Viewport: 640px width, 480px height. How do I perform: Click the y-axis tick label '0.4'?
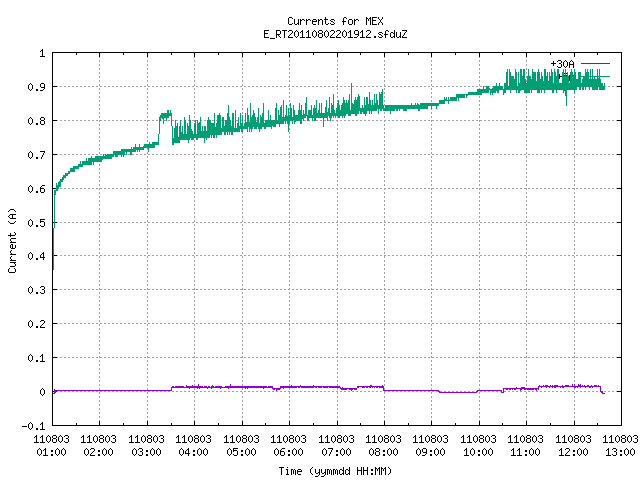36,256
